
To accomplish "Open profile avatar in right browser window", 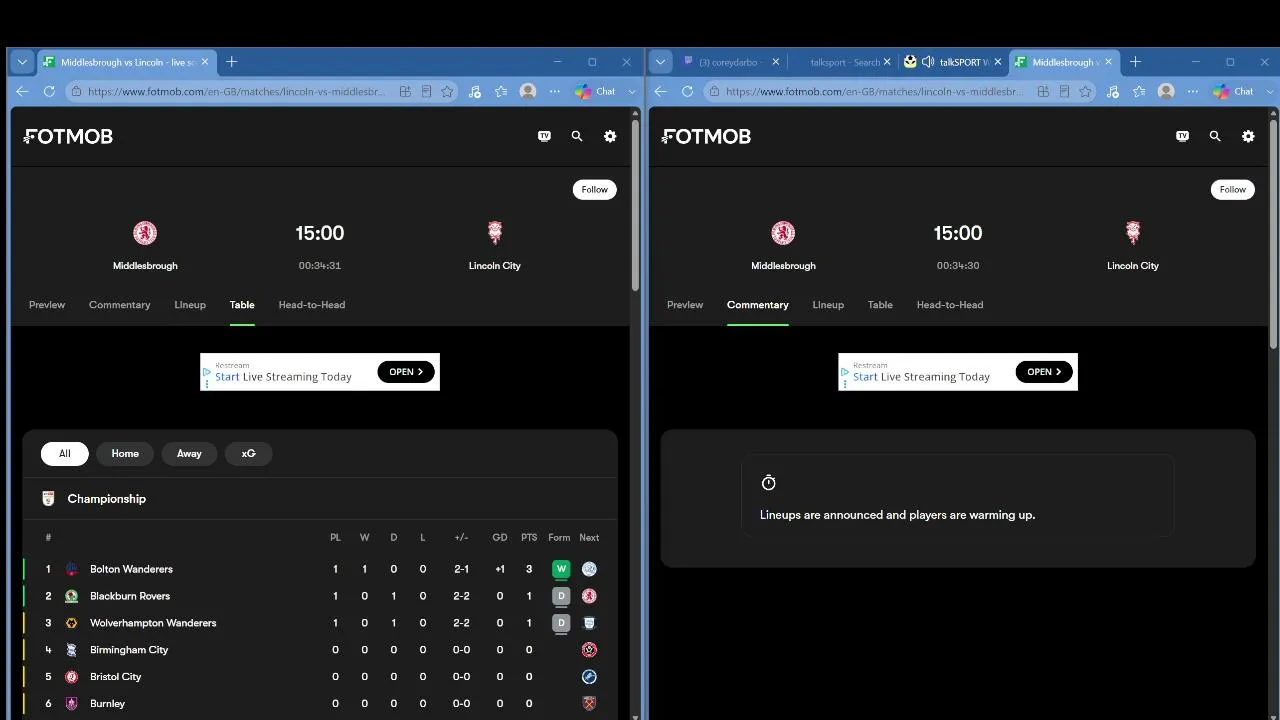I will pos(1166,91).
